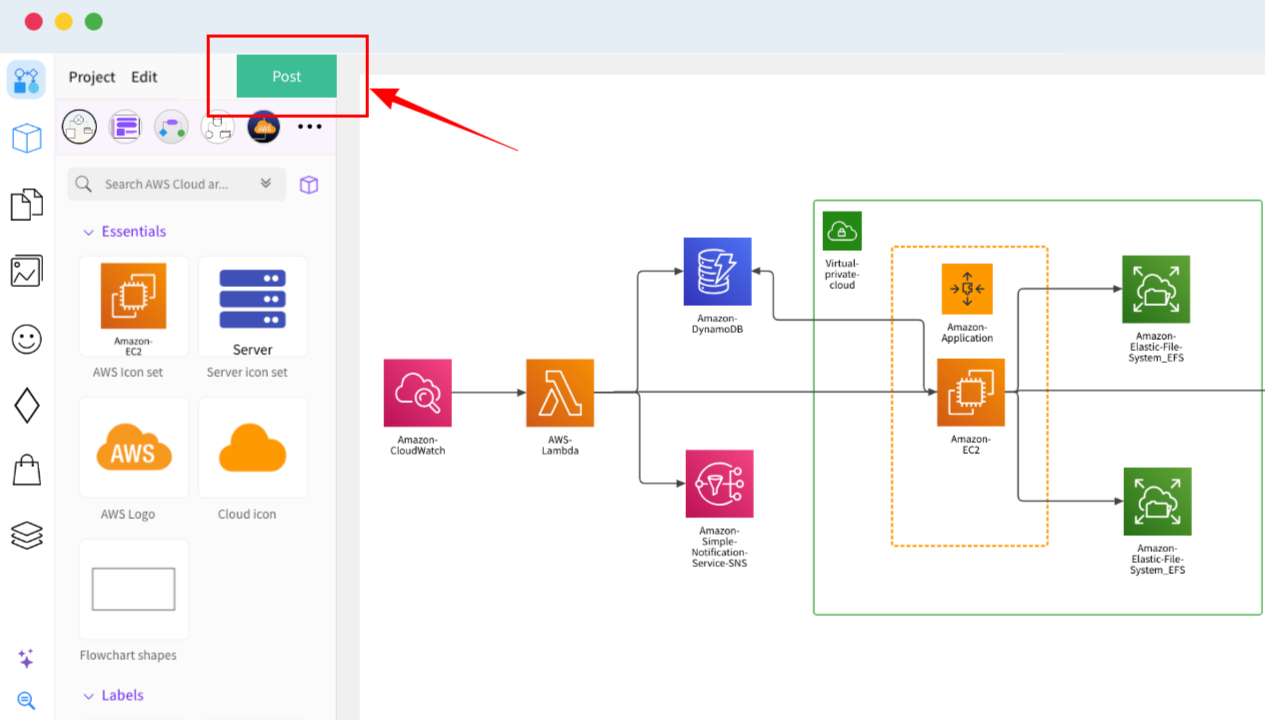Click the 'Amazon-DynamoDB' label text
Image resolution: width=1265 pixels, height=720 pixels.
[x=718, y=324]
